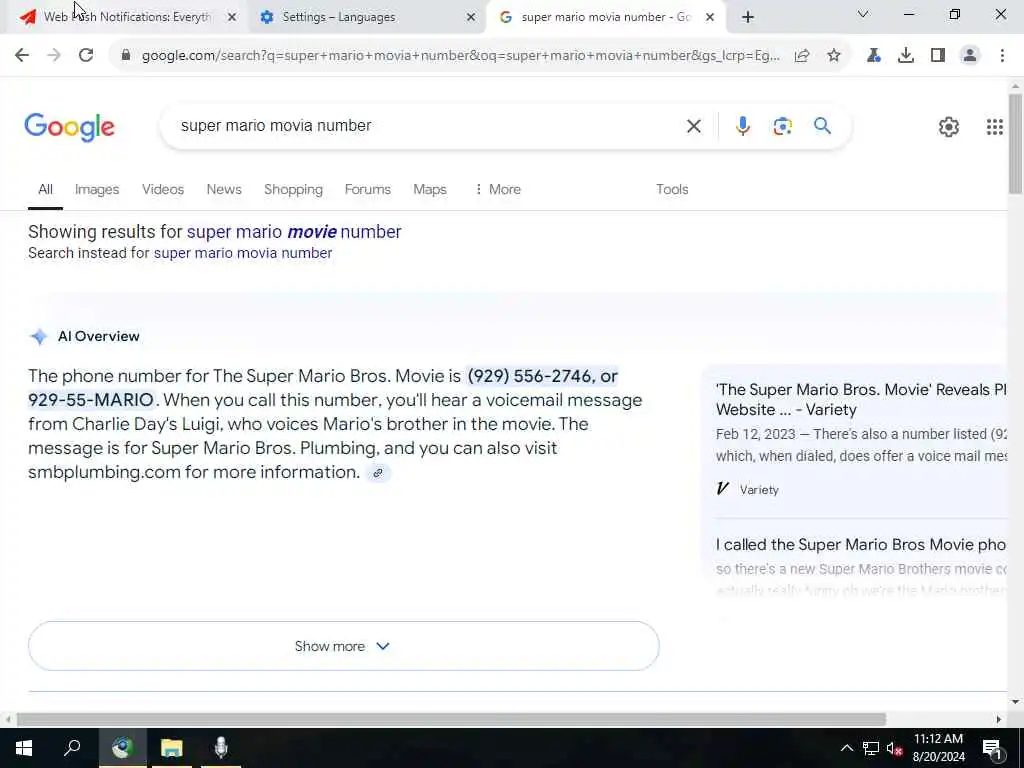Close the super mario movia number tab
Screen dimensions: 1024x768
[x=710, y=17]
